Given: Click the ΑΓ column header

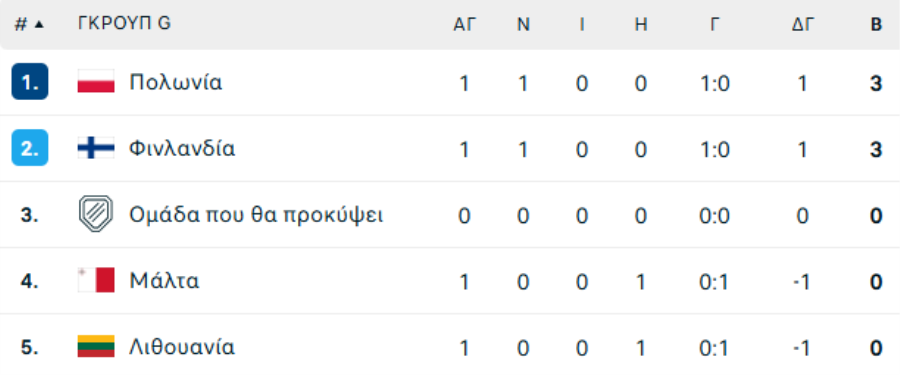Looking at the screenshot, I should tap(465, 25).
